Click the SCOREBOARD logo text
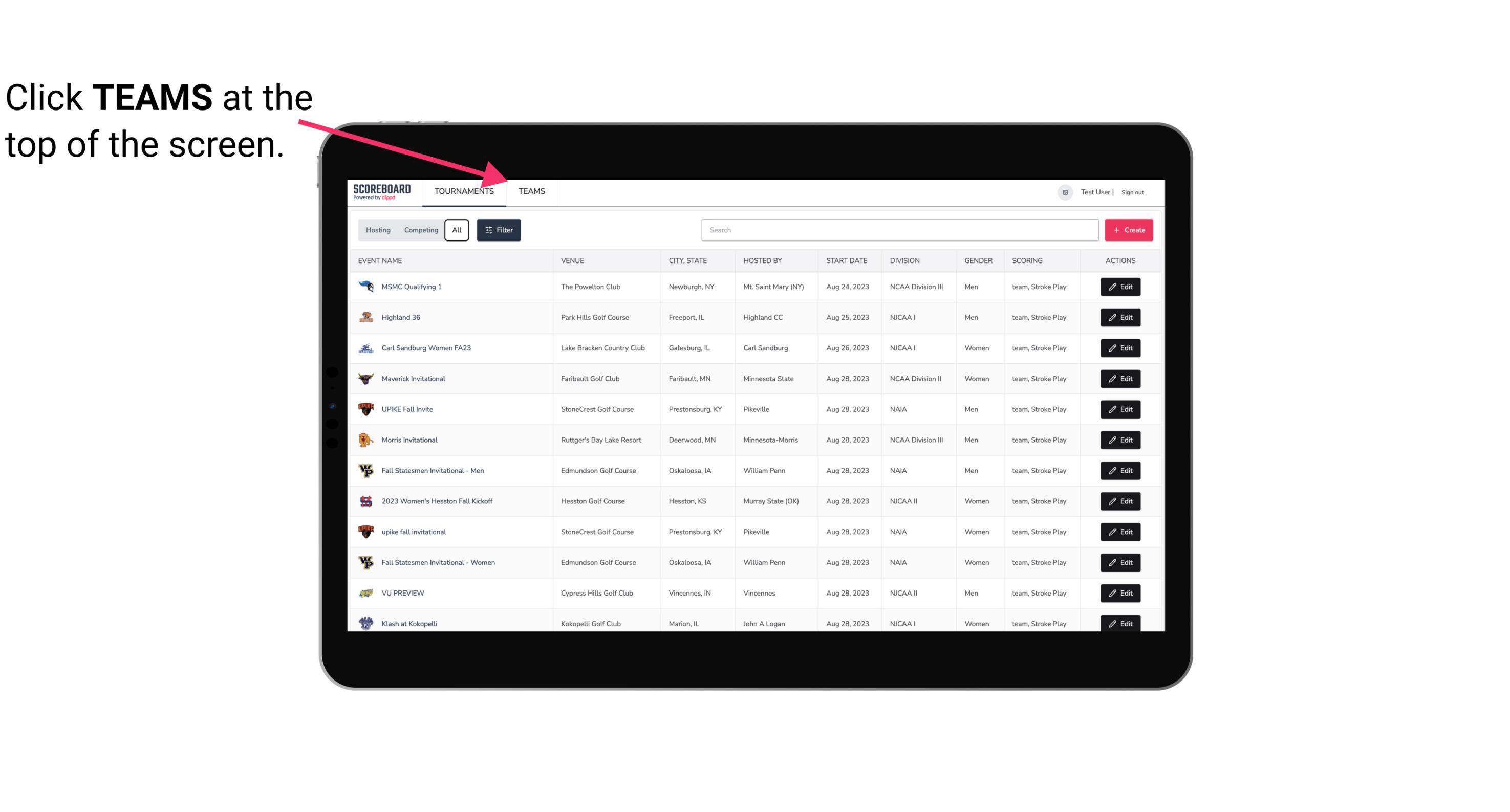 [380, 190]
